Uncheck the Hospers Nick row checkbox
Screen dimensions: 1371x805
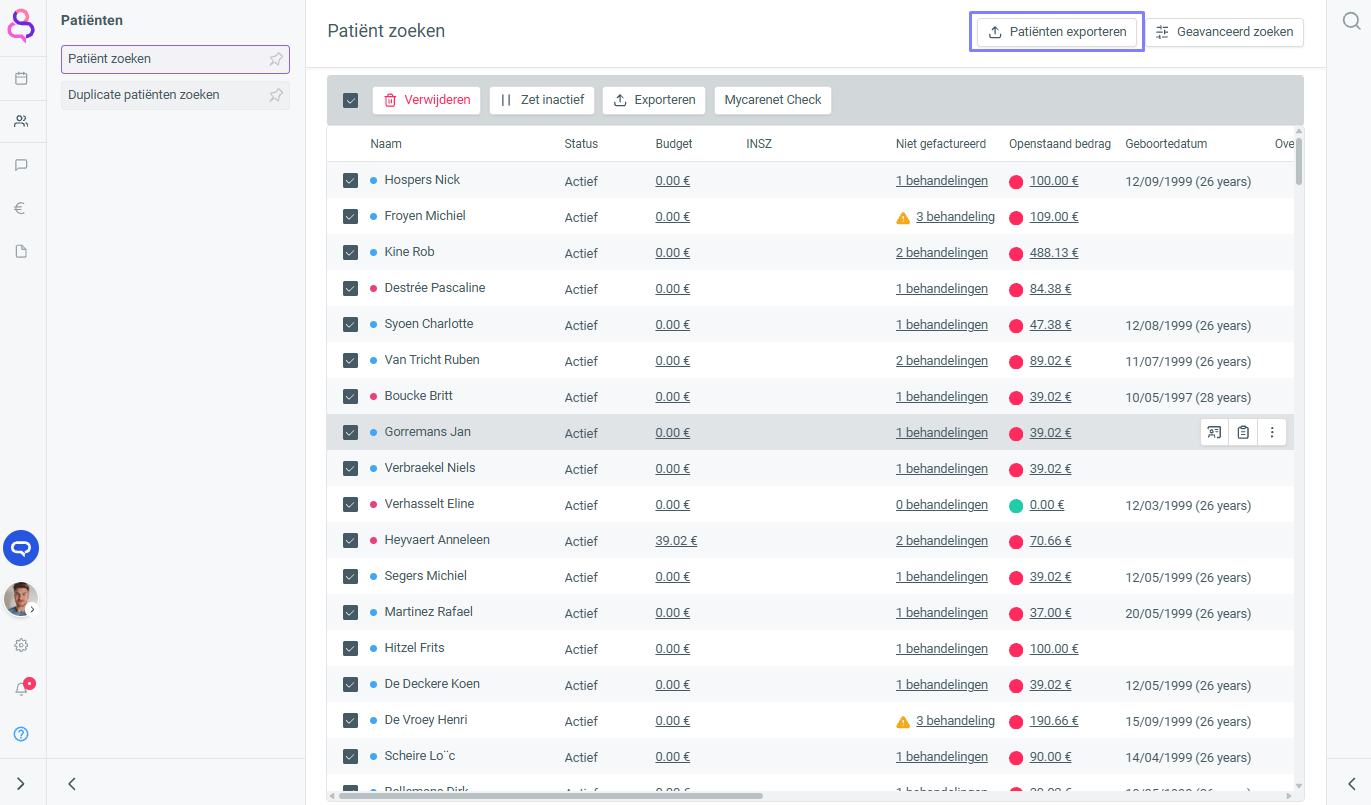point(350,181)
